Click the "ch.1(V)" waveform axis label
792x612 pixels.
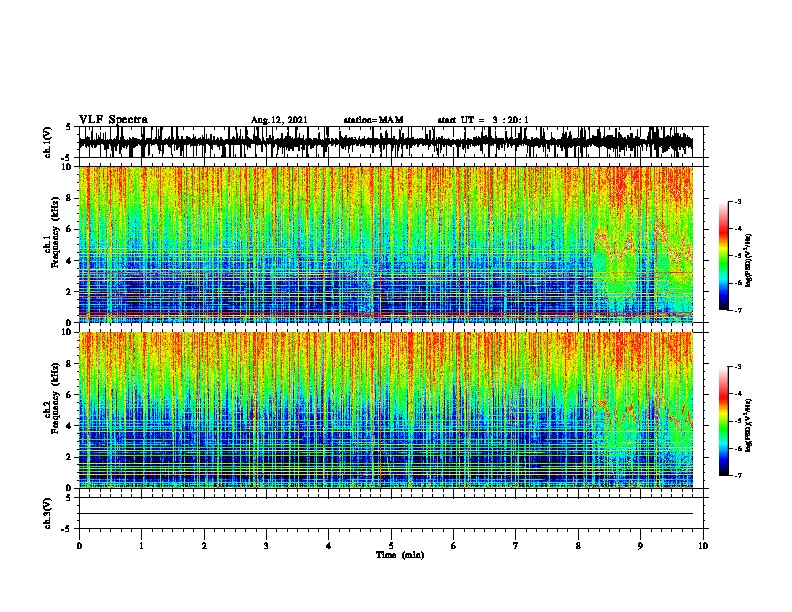[48, 142]
